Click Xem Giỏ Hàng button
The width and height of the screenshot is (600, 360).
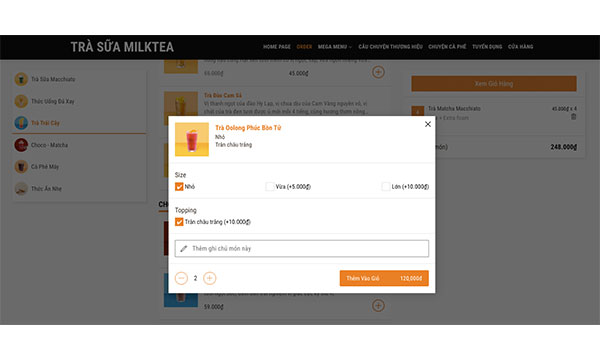click(x=494, y=83)
